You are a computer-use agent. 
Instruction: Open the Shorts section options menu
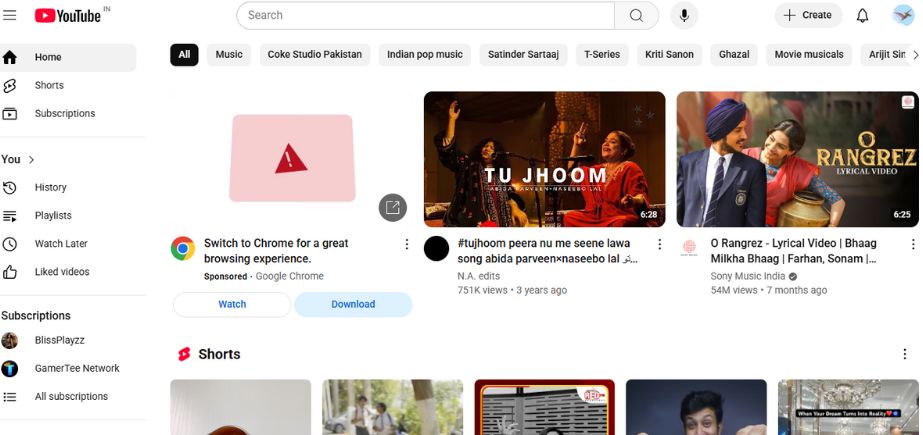click(x=905, y=354)
